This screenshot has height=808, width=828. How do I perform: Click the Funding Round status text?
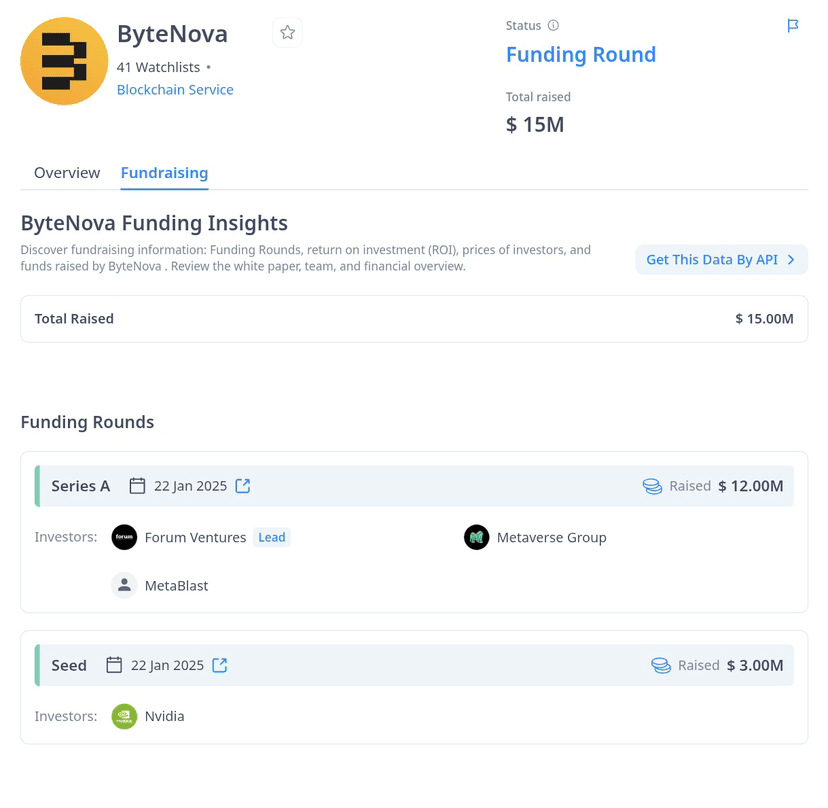pyautogui.click(x=581, y=54)
